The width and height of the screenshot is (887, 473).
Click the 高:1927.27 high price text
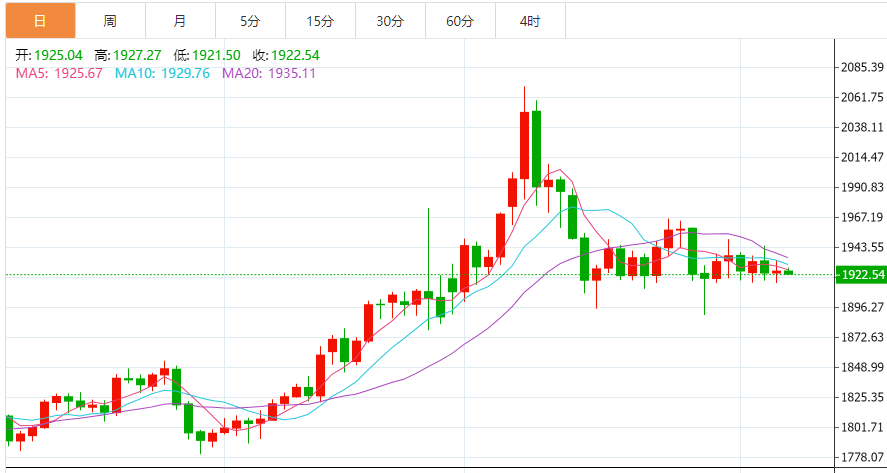pyautogui.click(x=130, y=55)
